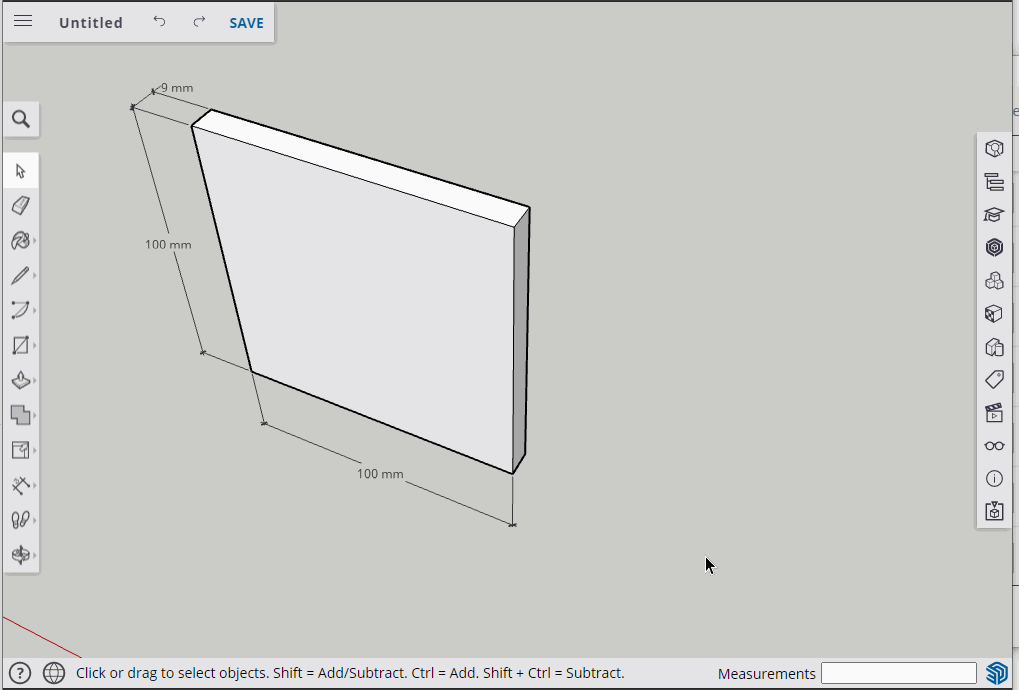
Task: Open the Materials cube panel
Action: [x=994, y=314]
